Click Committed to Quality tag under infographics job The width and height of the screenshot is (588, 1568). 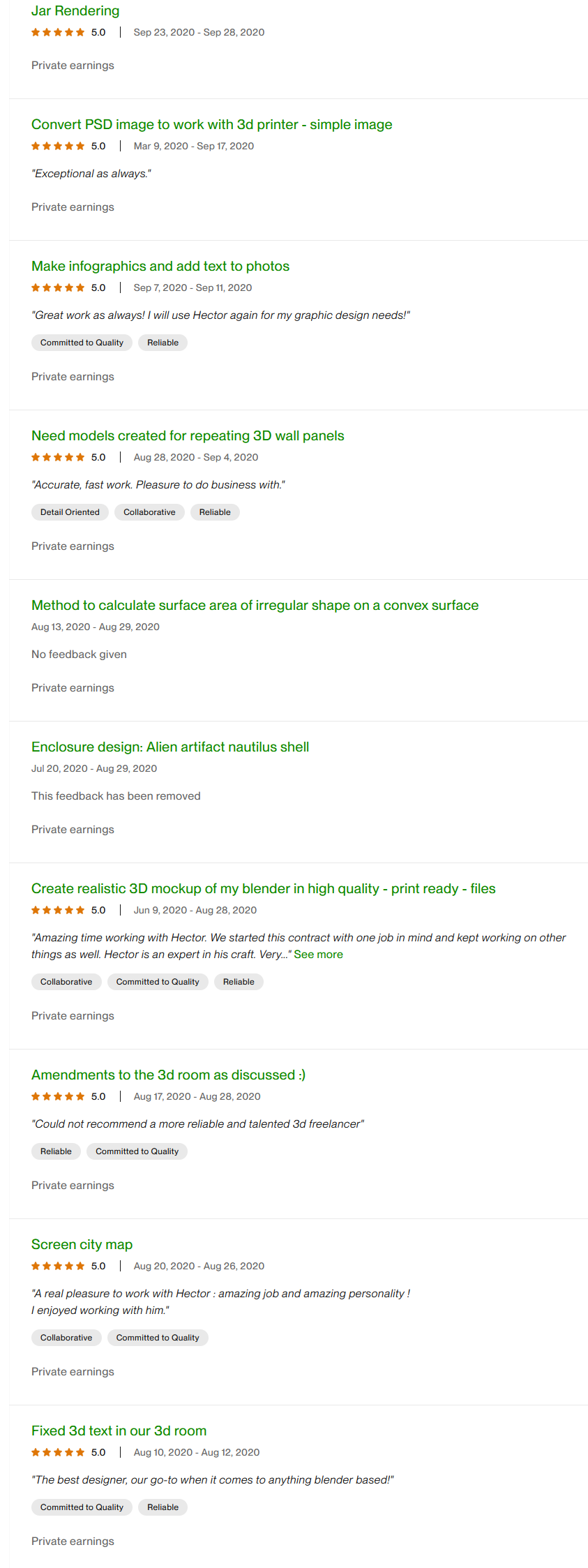pos(82,343)
